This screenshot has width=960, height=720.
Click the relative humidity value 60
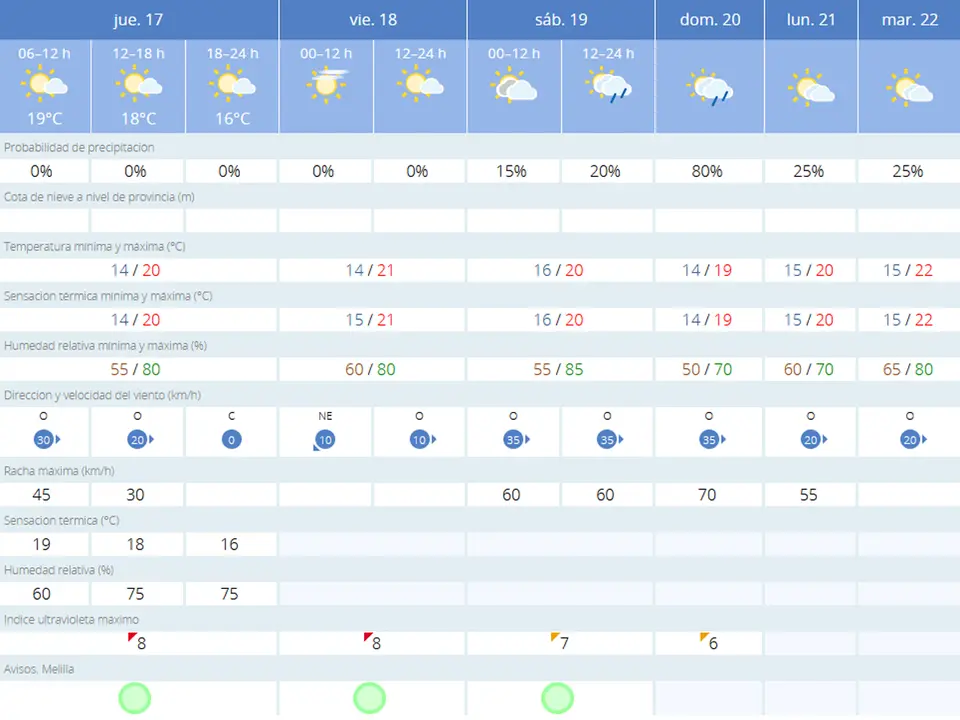point(42,594)
